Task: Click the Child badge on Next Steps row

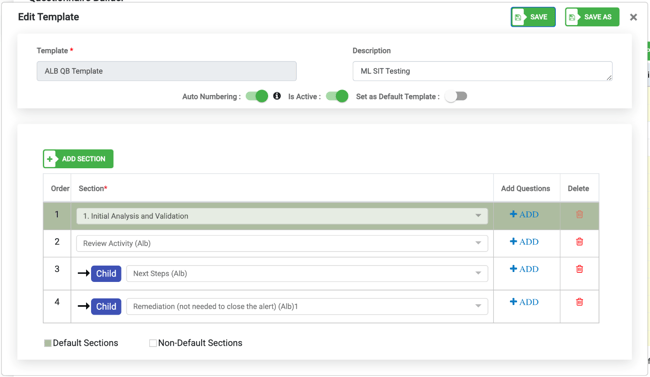Action: [106, 273]
